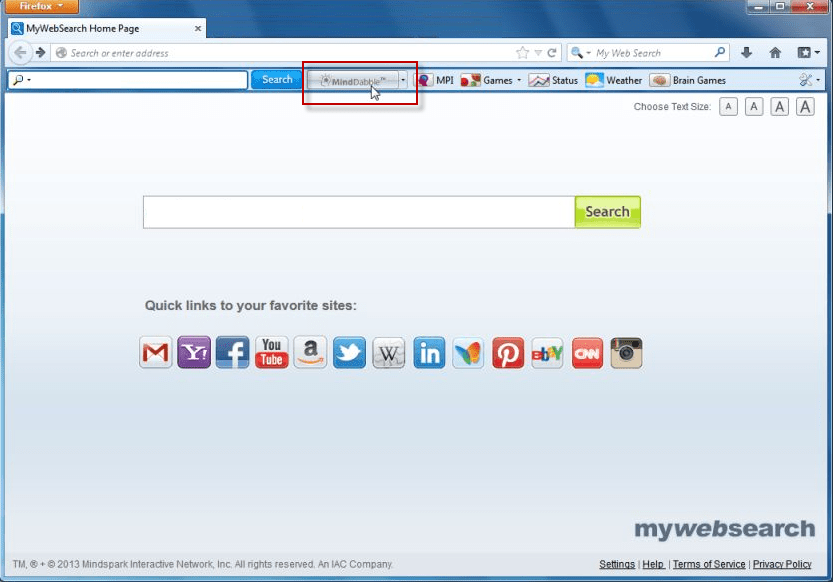Choose the smallest text size A
833x582 pixels.
(x=728, y=107)
